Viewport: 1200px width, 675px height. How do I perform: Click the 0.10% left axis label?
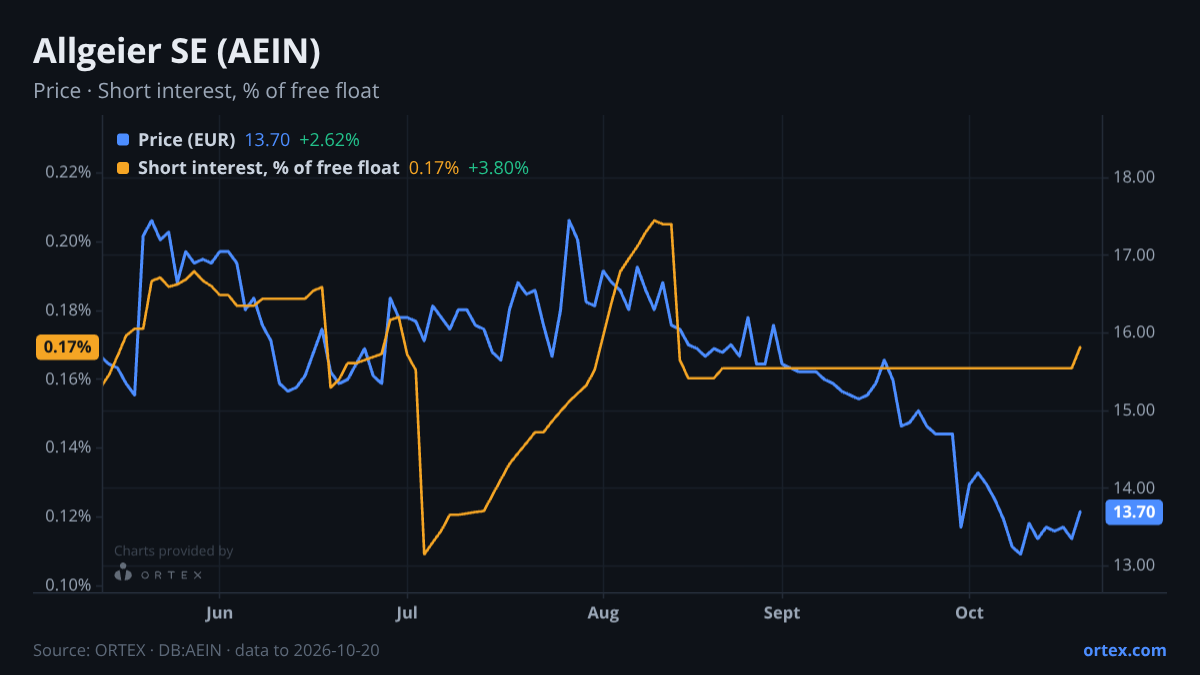pyautogui.click(x=68, y=585)
